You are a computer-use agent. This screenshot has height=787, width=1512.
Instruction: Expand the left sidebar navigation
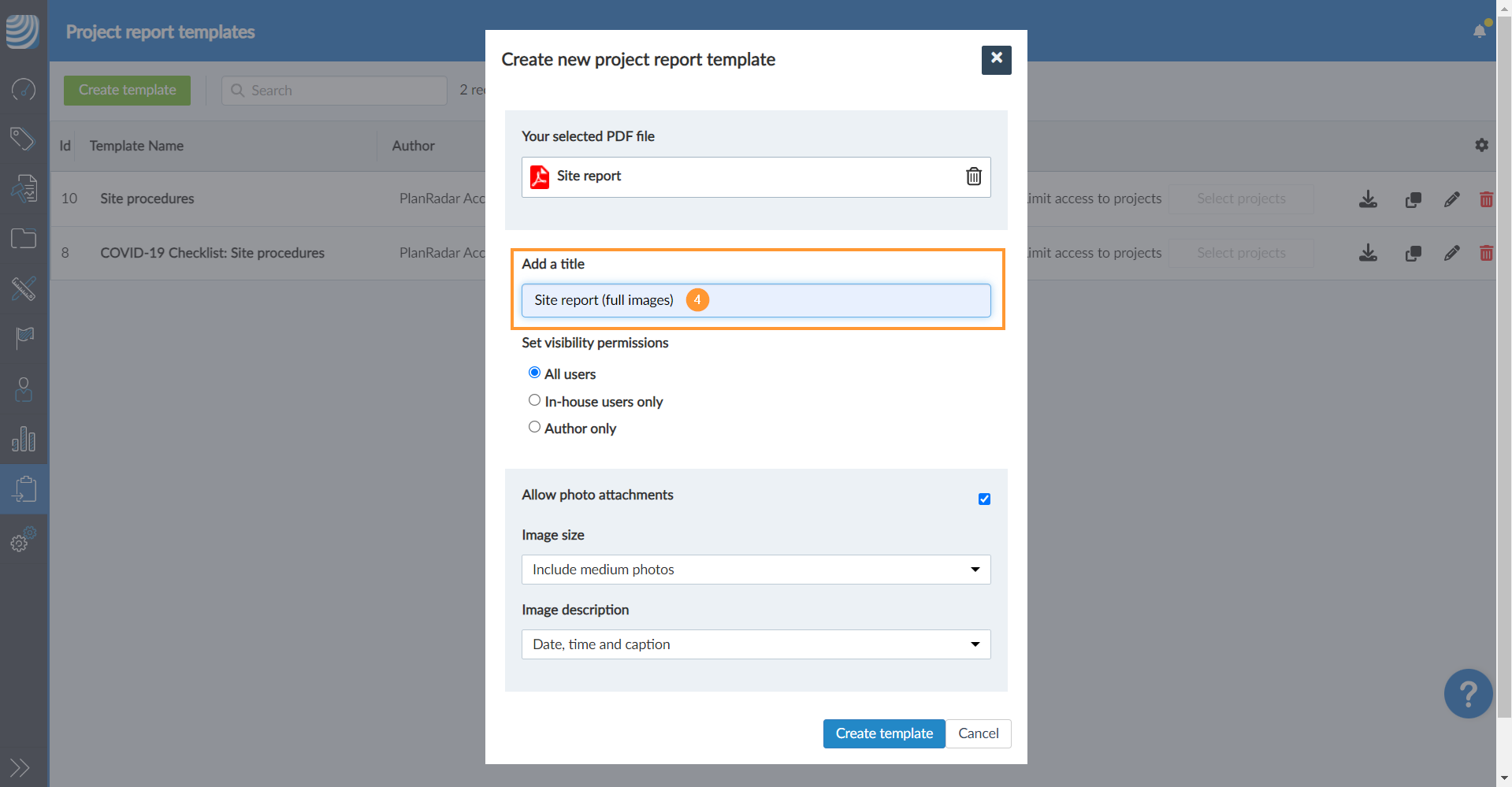[x=20, y=767]
